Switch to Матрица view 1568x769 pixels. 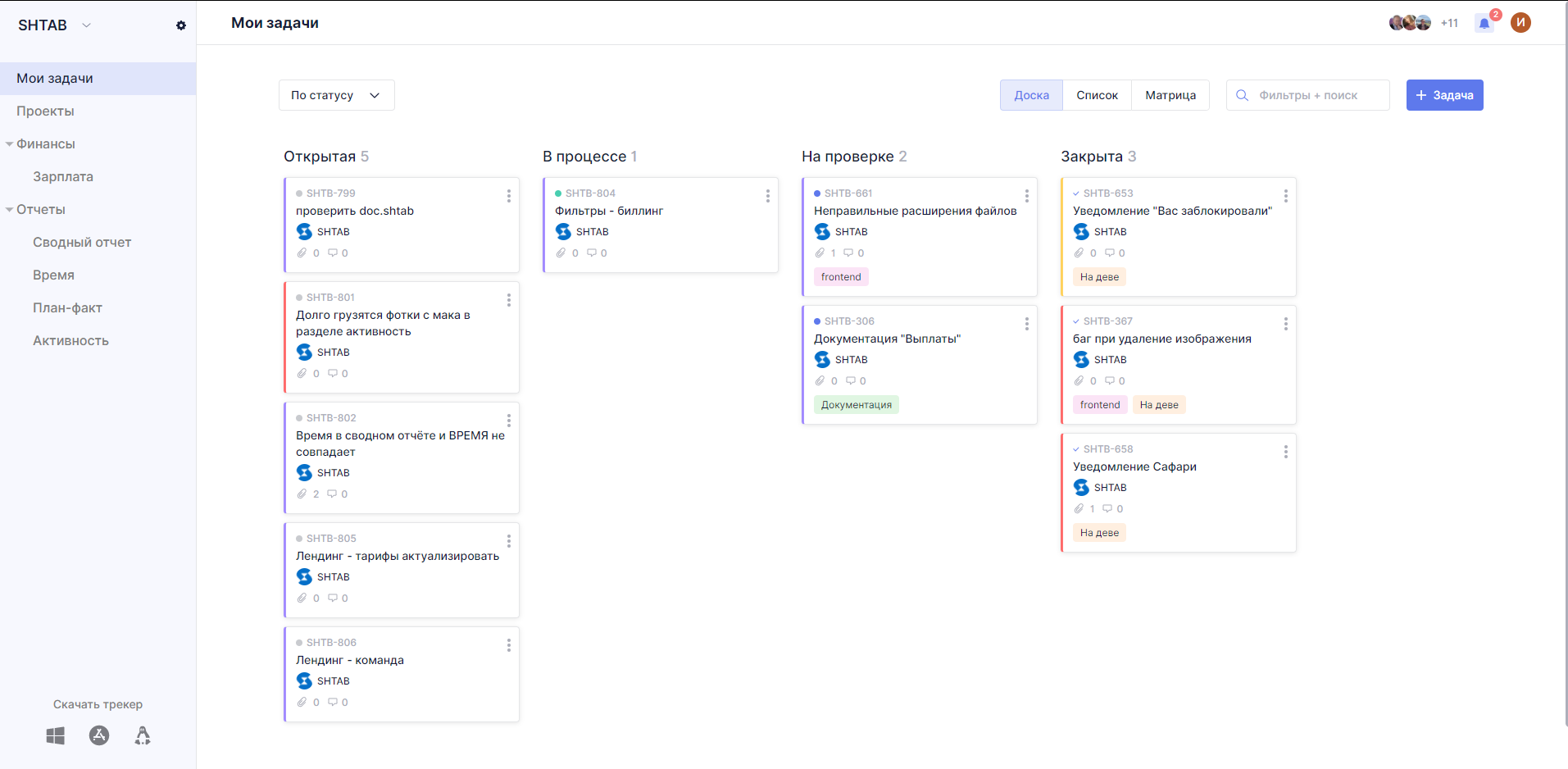[x=1170, y=95]
